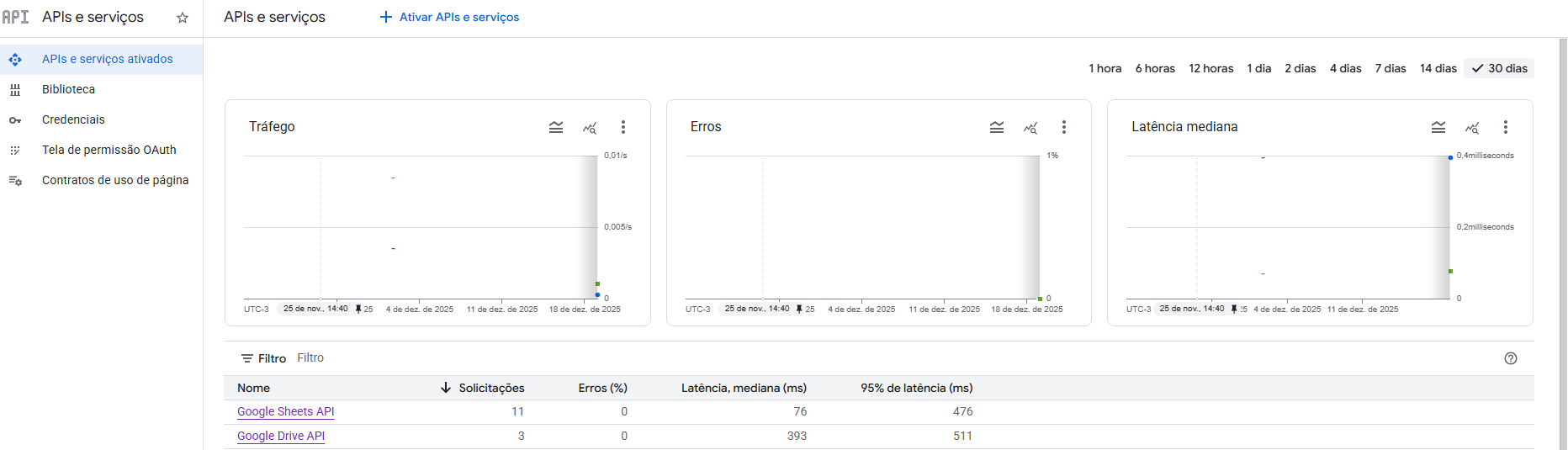The width and height of the screenshot is (1568, 450).
Task: Toggle legend icon in Tráfego chart
Action: pyautogui.click(x=556, y=127)
